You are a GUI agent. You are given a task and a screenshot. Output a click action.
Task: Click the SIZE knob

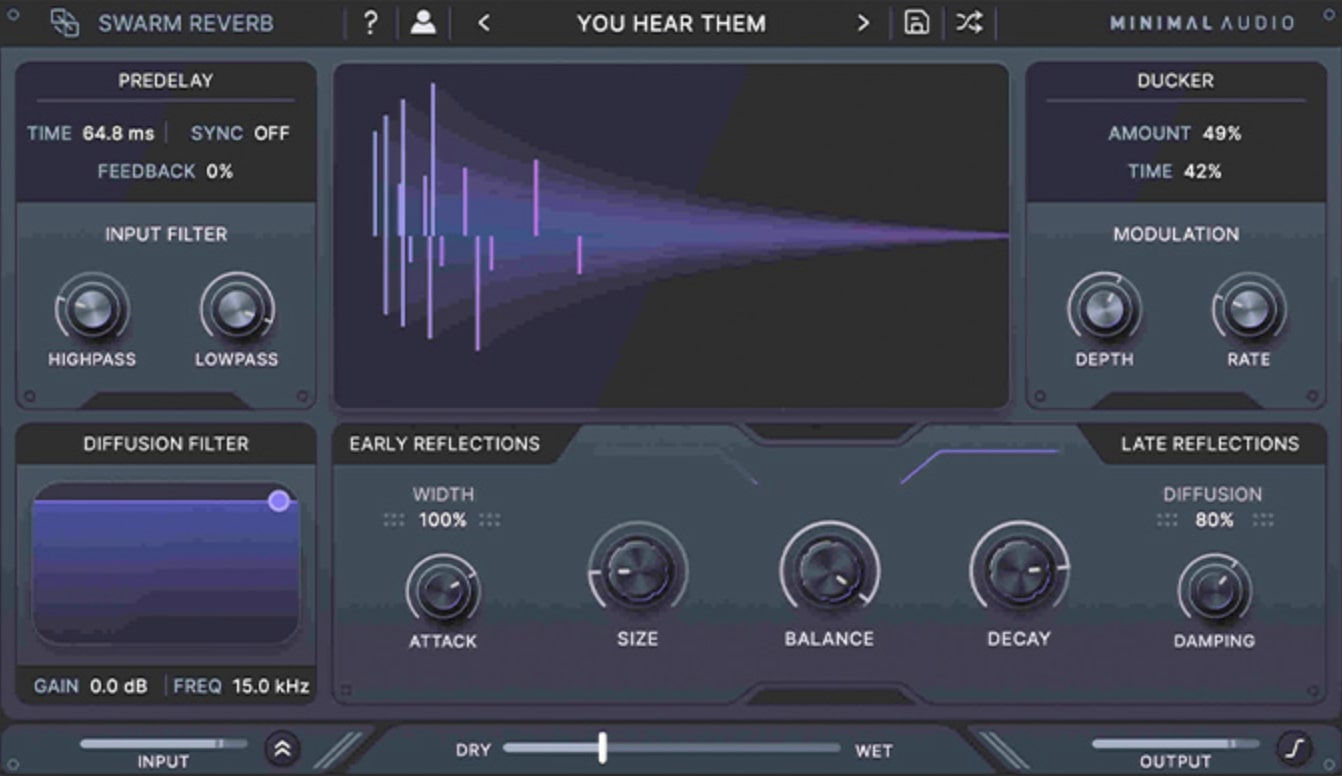637,570
